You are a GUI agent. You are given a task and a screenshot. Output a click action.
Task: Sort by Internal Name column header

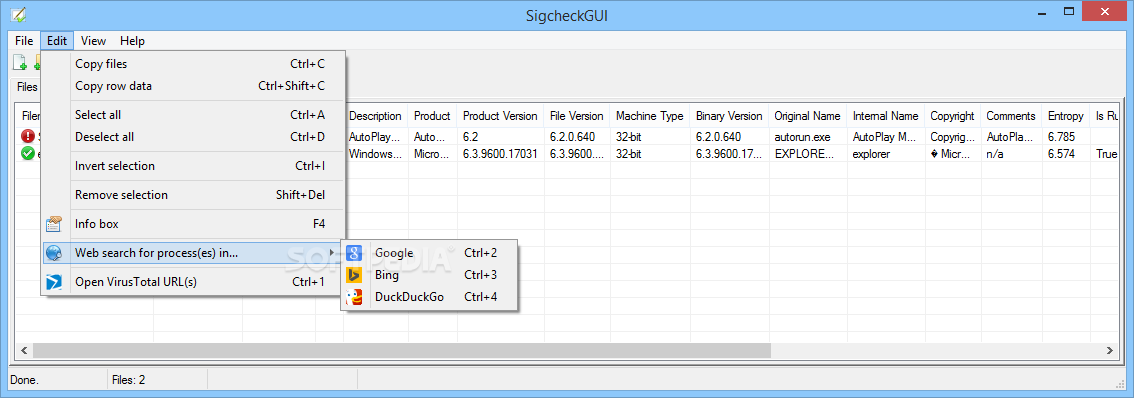click(x=886, y=116)
